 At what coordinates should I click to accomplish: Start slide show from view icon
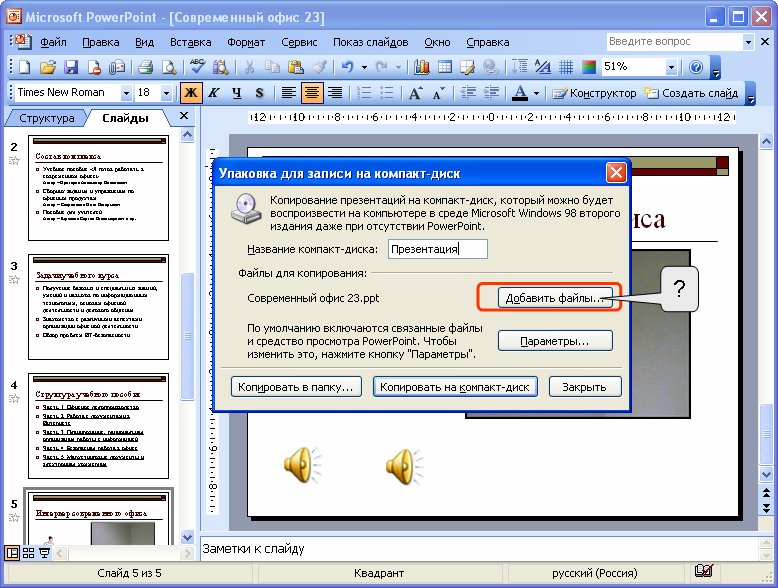tap(44, 553)
